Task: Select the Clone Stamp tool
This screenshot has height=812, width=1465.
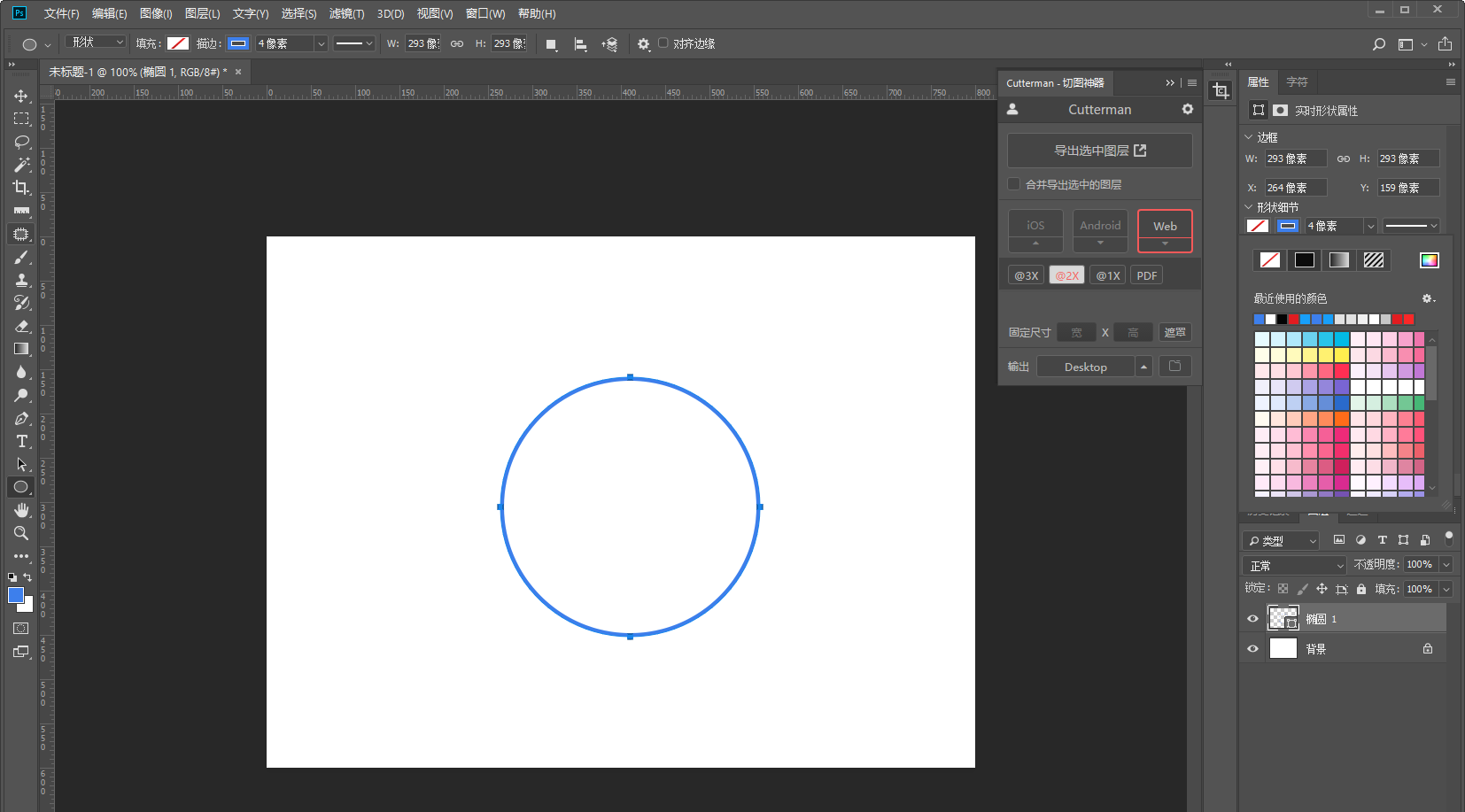Action: tap(21, 280)
